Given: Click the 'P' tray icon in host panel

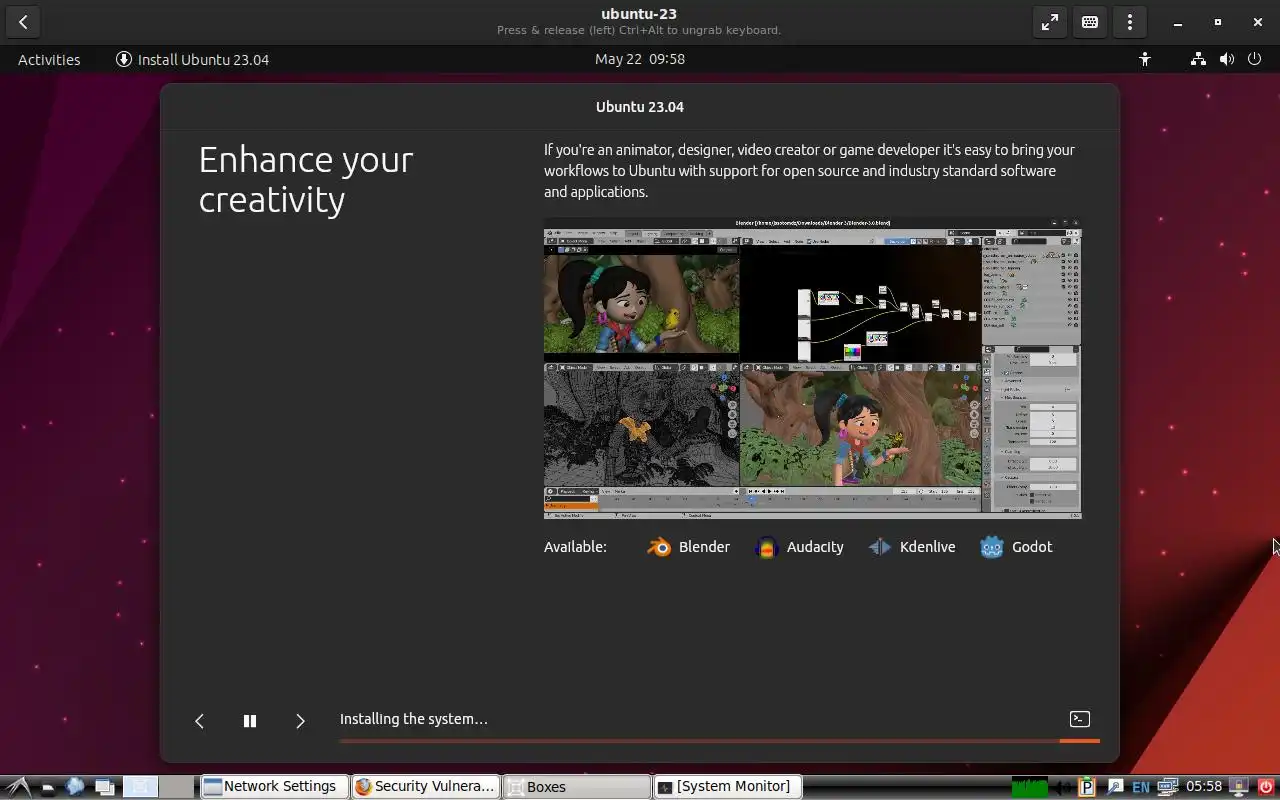Looking at the screenshot, I should coord(1088,787).
